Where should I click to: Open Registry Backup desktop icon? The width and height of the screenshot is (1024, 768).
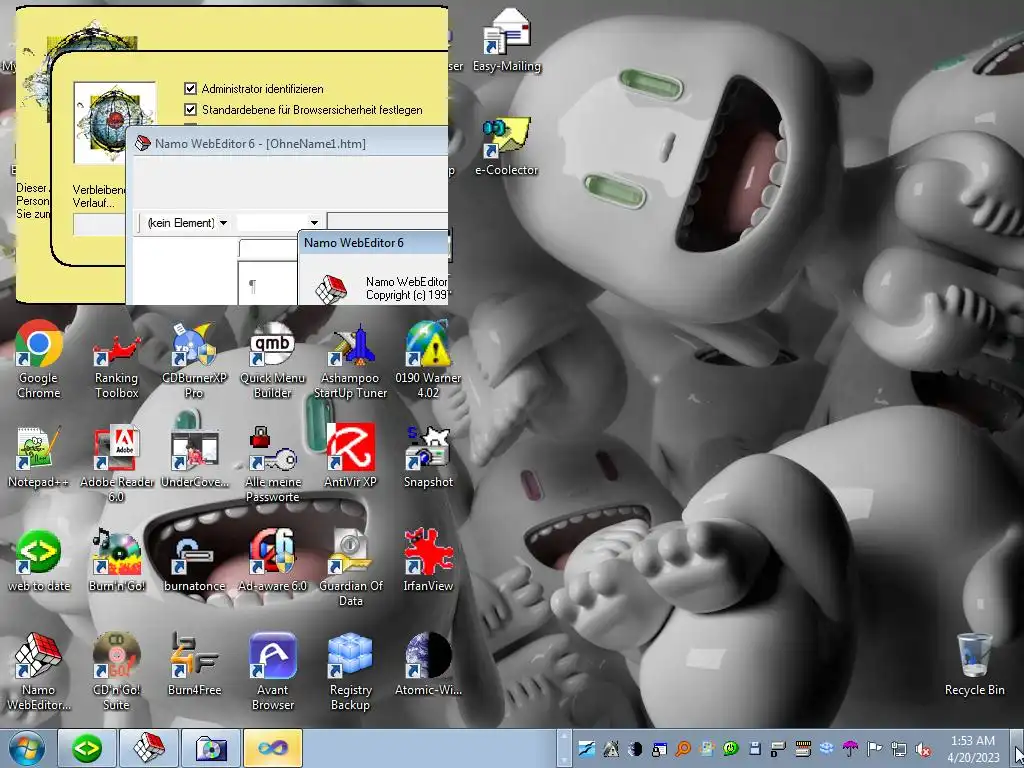tap(351, 671)
